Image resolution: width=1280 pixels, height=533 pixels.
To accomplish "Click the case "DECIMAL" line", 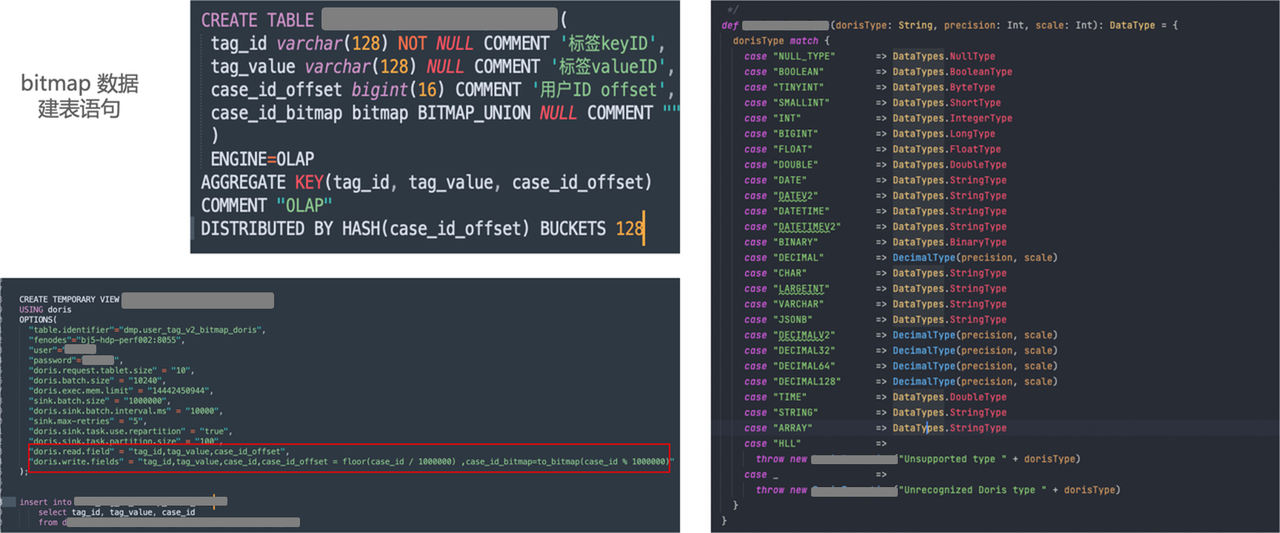I will pyautogui.click(x=900, y=258).
